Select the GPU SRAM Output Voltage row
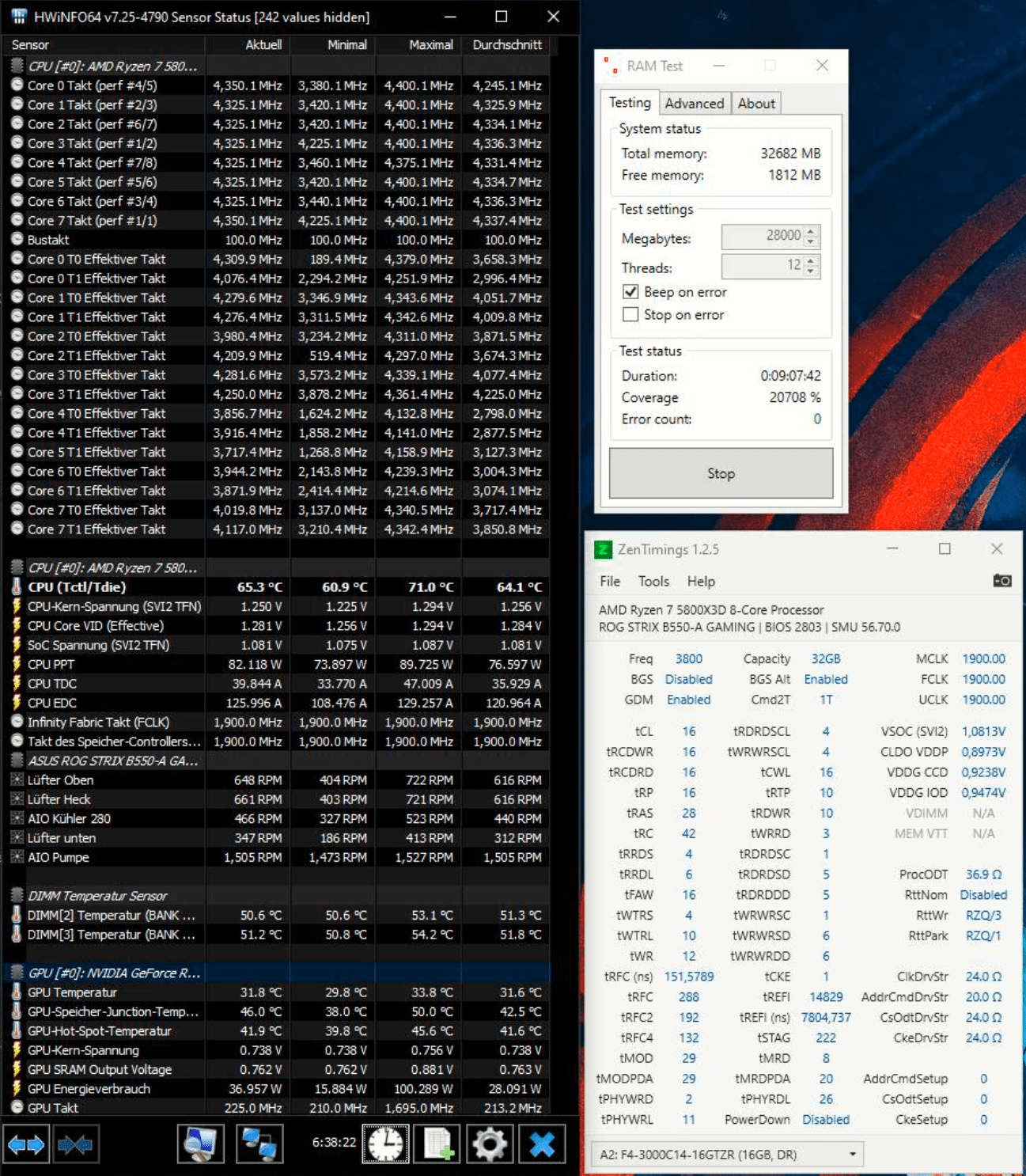The height and width of the screenshot is (1176, 1026). 277,1070
